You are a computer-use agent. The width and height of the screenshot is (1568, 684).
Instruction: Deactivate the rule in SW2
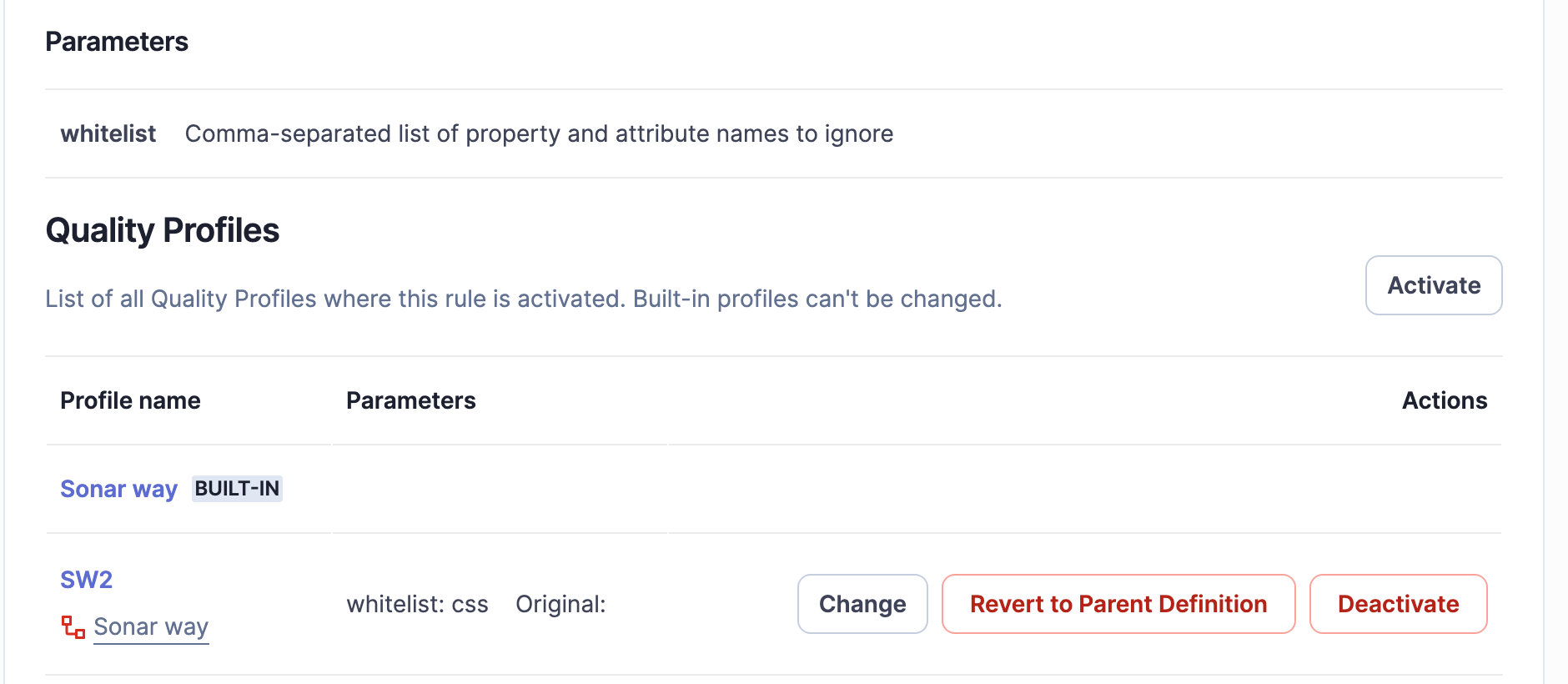click(1398, 604)
